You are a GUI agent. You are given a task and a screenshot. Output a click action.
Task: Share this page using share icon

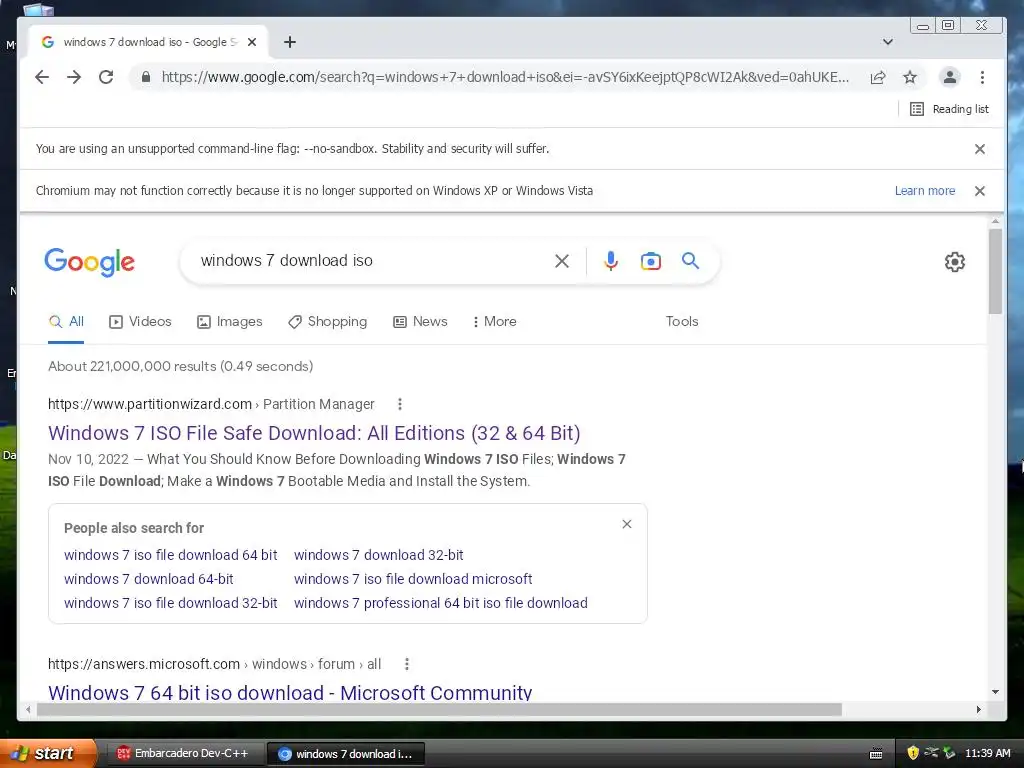coord(878,77)
